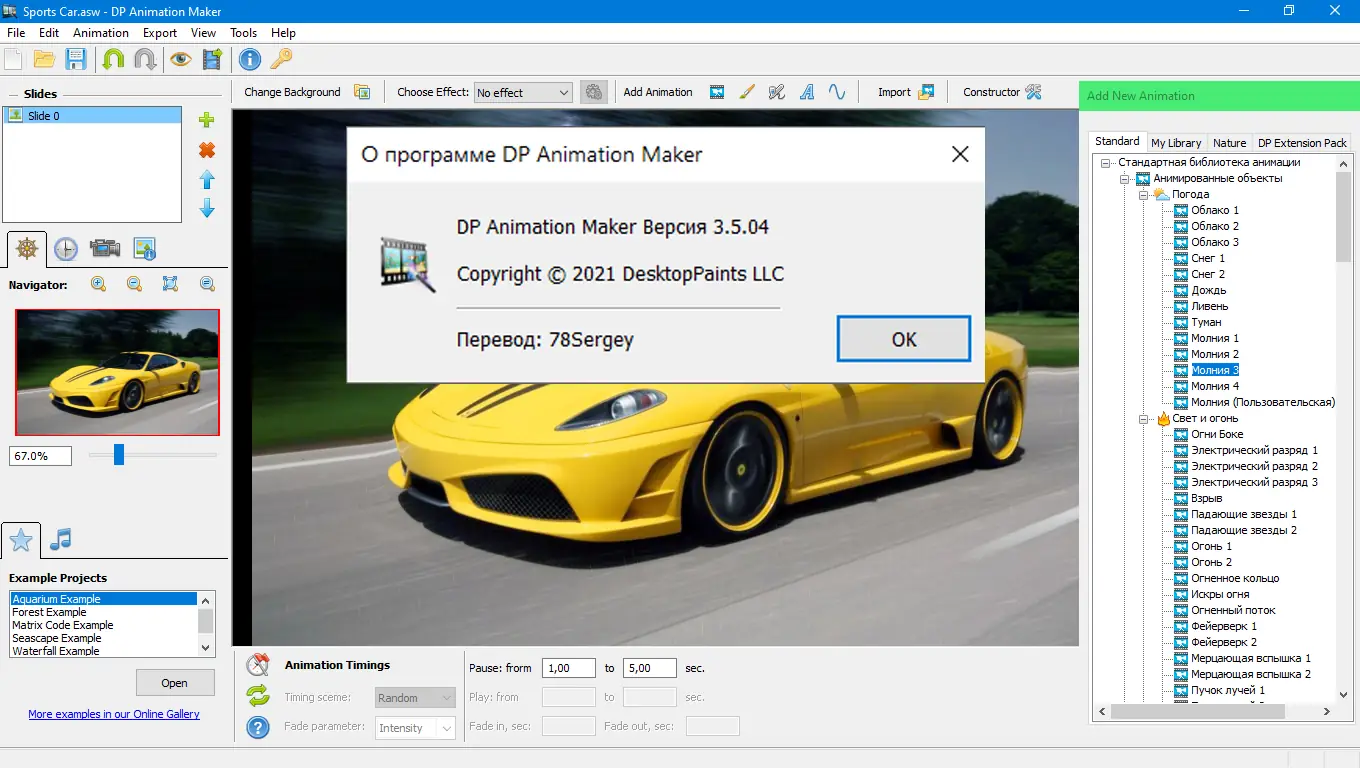Click OK in the about dialog
The image size is (1360, 768).
pyautogui.click(x=903, y=339)
